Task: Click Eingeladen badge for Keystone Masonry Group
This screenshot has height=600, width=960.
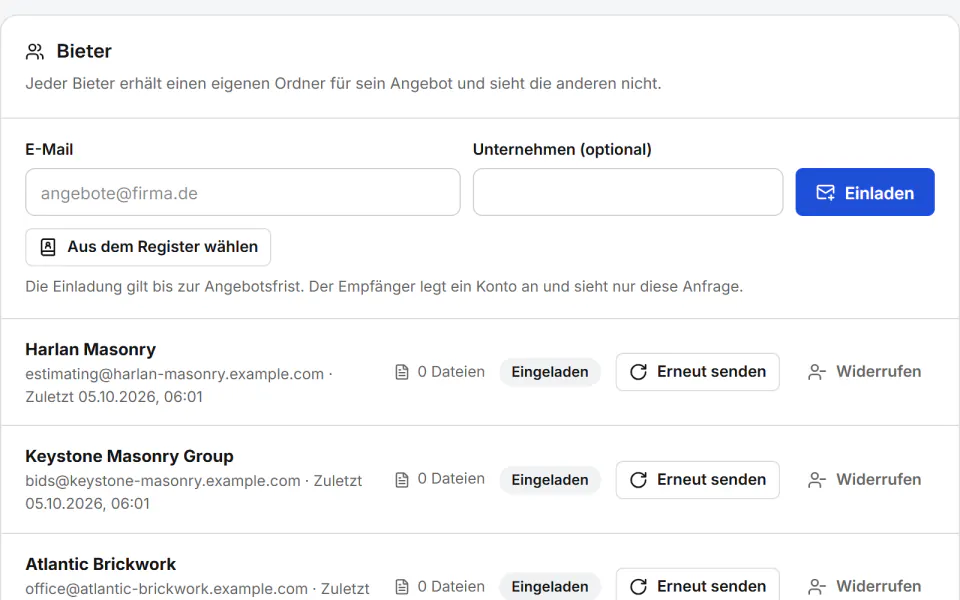Action: point(550,479)
